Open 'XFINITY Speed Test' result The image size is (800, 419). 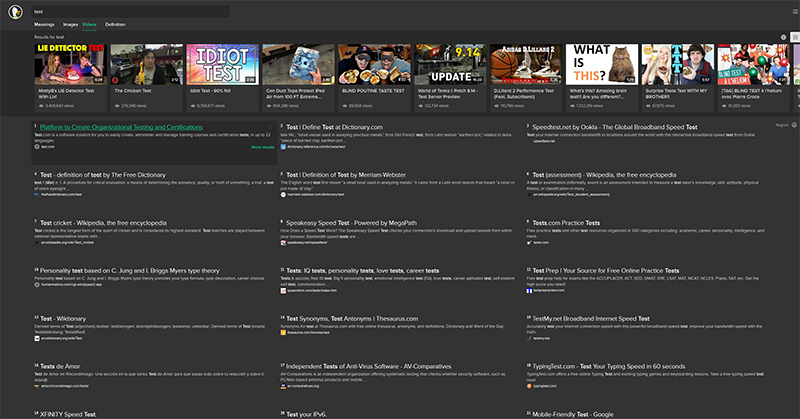pyautogui.click(x=68, y=414)
